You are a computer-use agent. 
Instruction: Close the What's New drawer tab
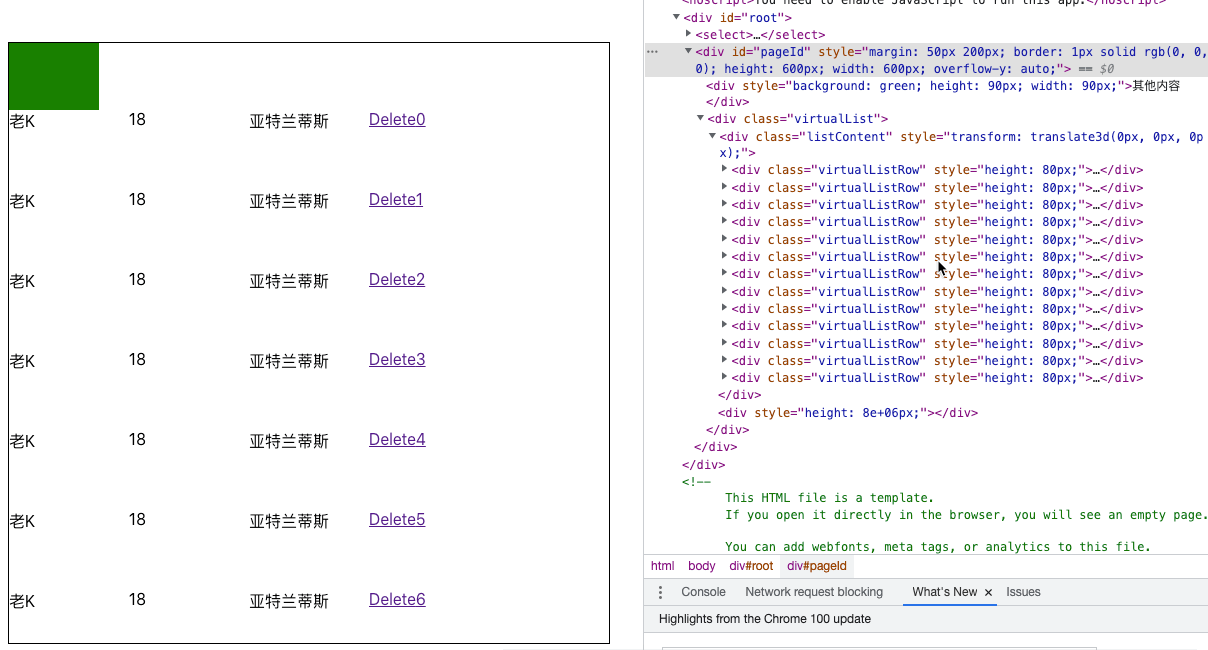989,593
